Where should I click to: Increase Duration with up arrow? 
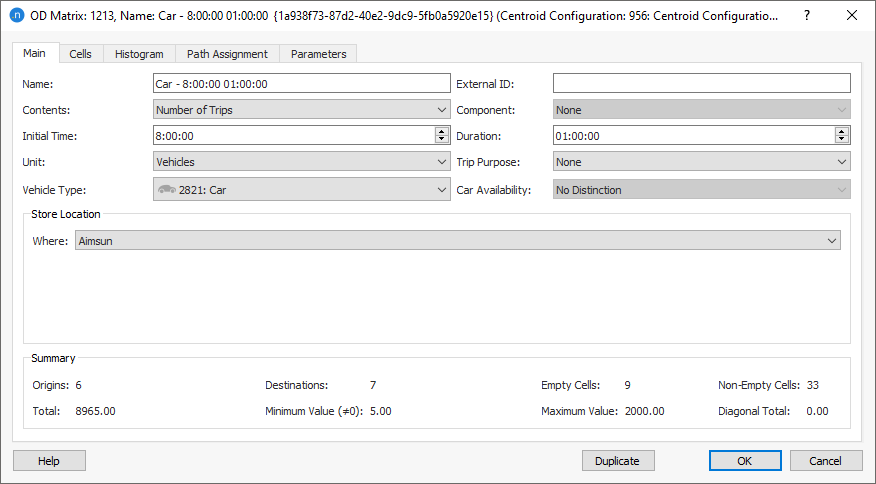[842, 132]
